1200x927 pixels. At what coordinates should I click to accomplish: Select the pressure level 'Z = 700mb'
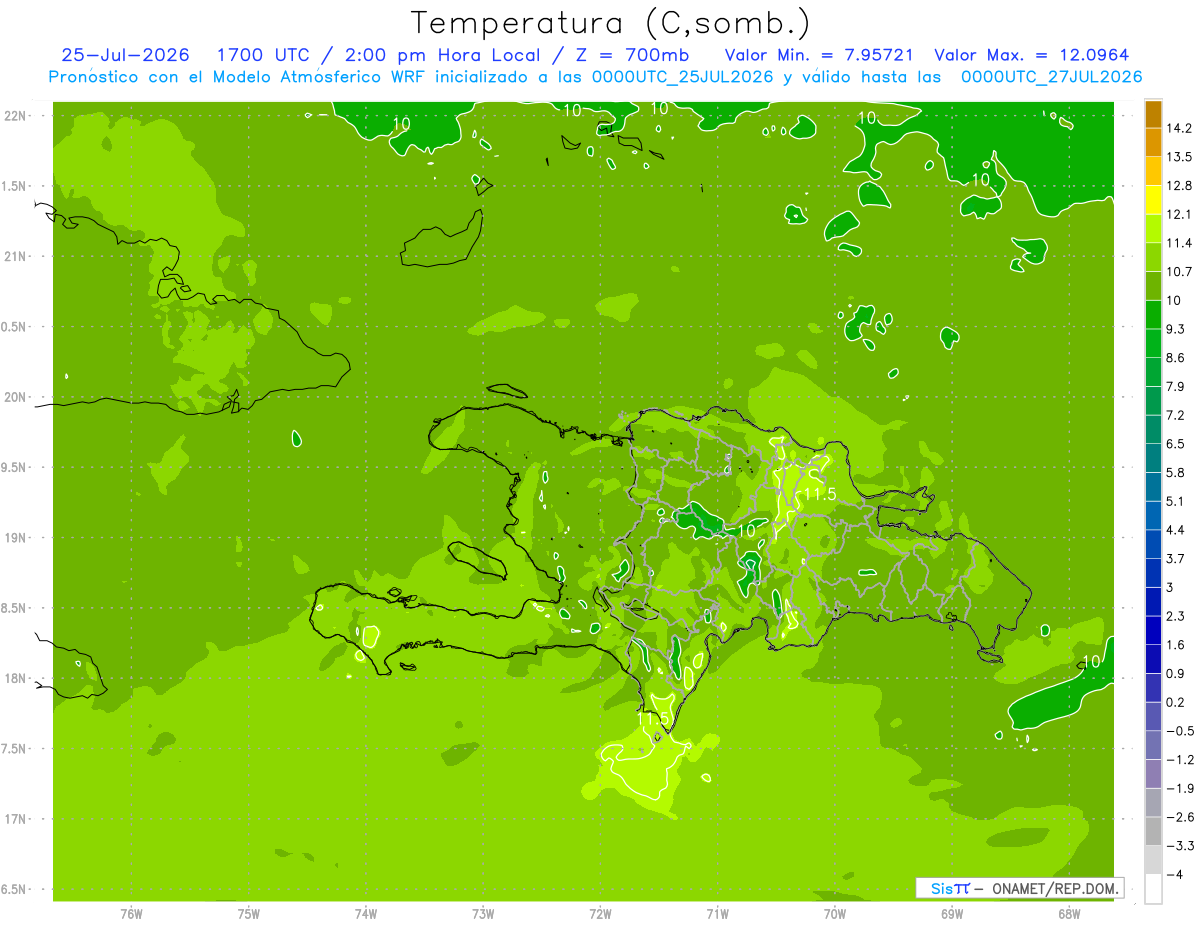click(x=634, y=55)
